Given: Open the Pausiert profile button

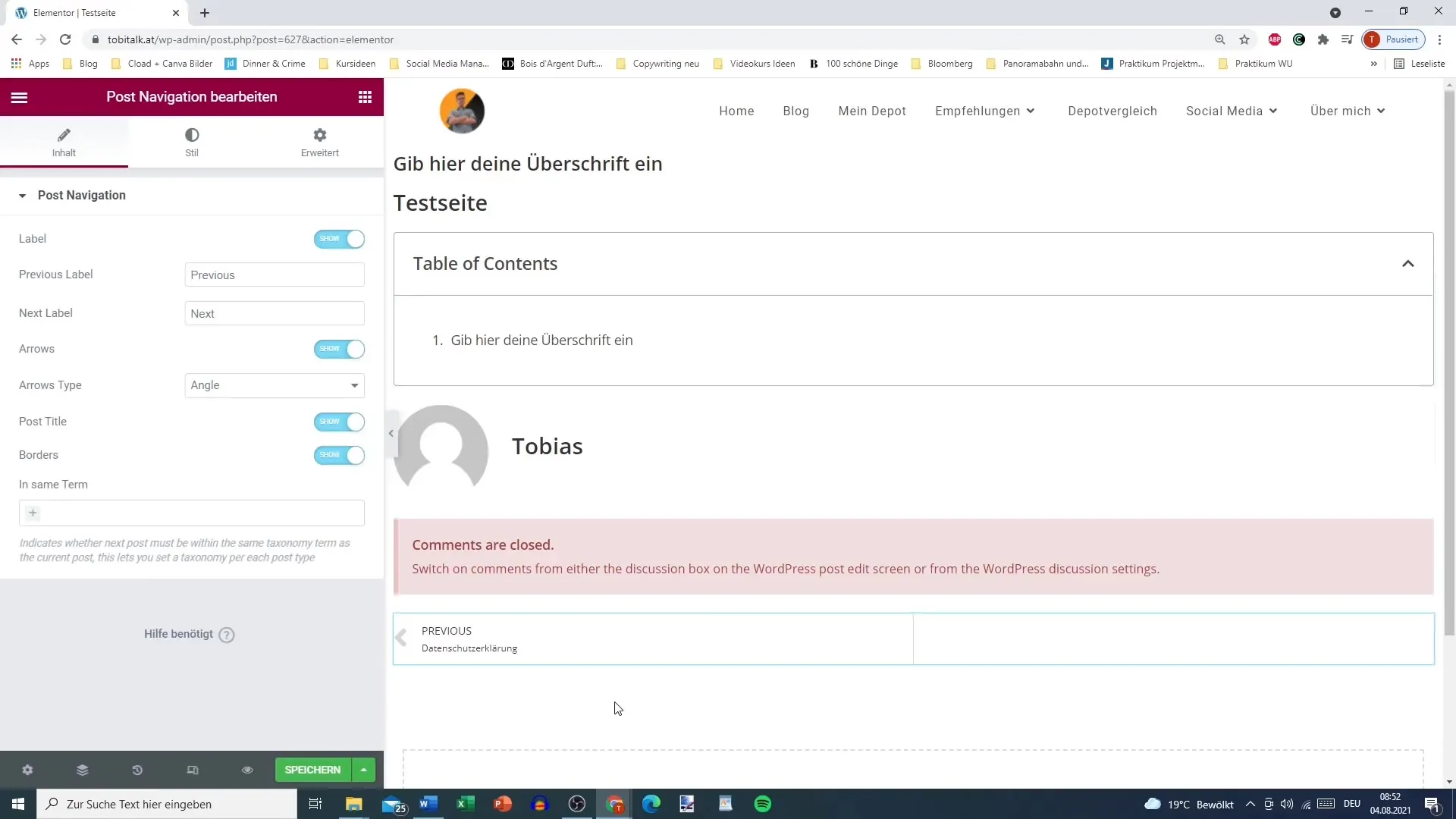Looking at the screenshot, I should click(1394, 39).
